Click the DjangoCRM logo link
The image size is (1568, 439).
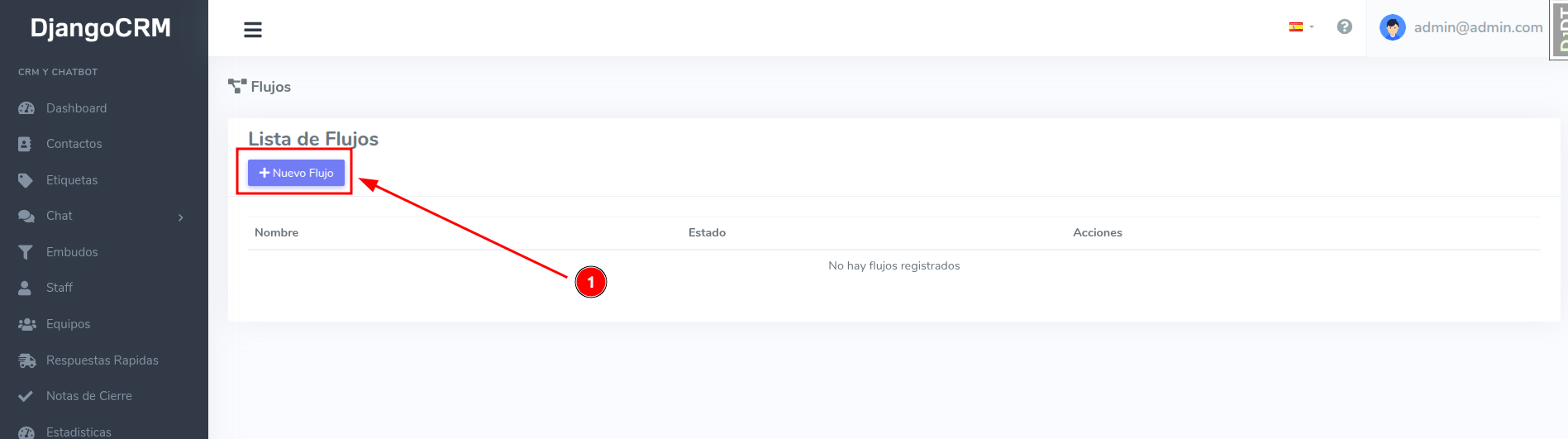click(x=101, y=28)
